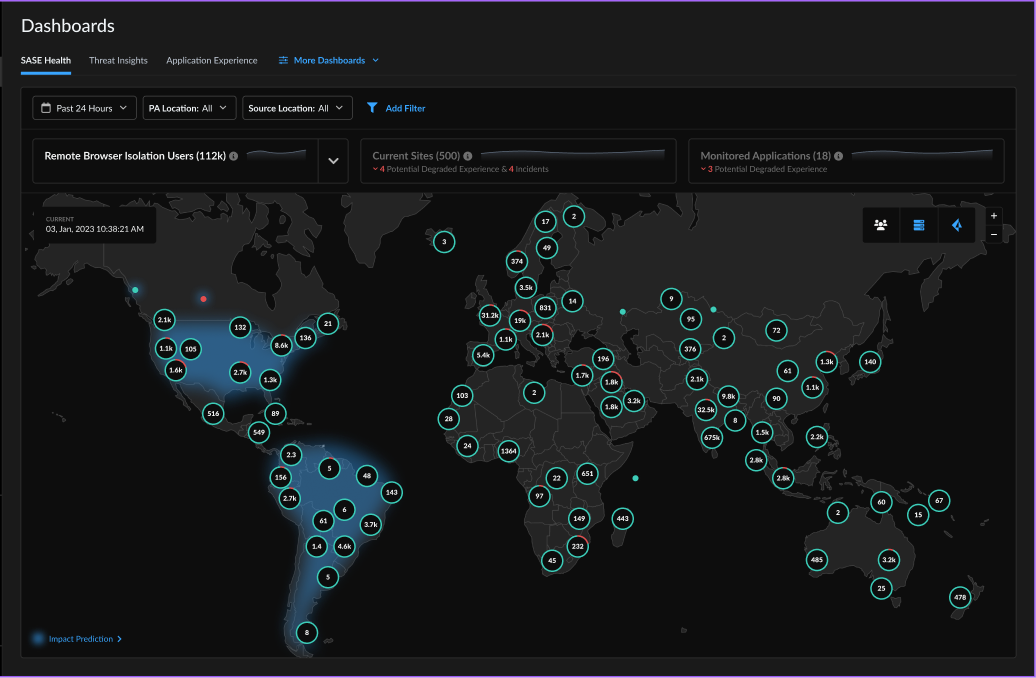The width and height of the screenshot is (1036, 678).
Task: Click the calendar icon in time filter
Action: click(x=46, y=108)
